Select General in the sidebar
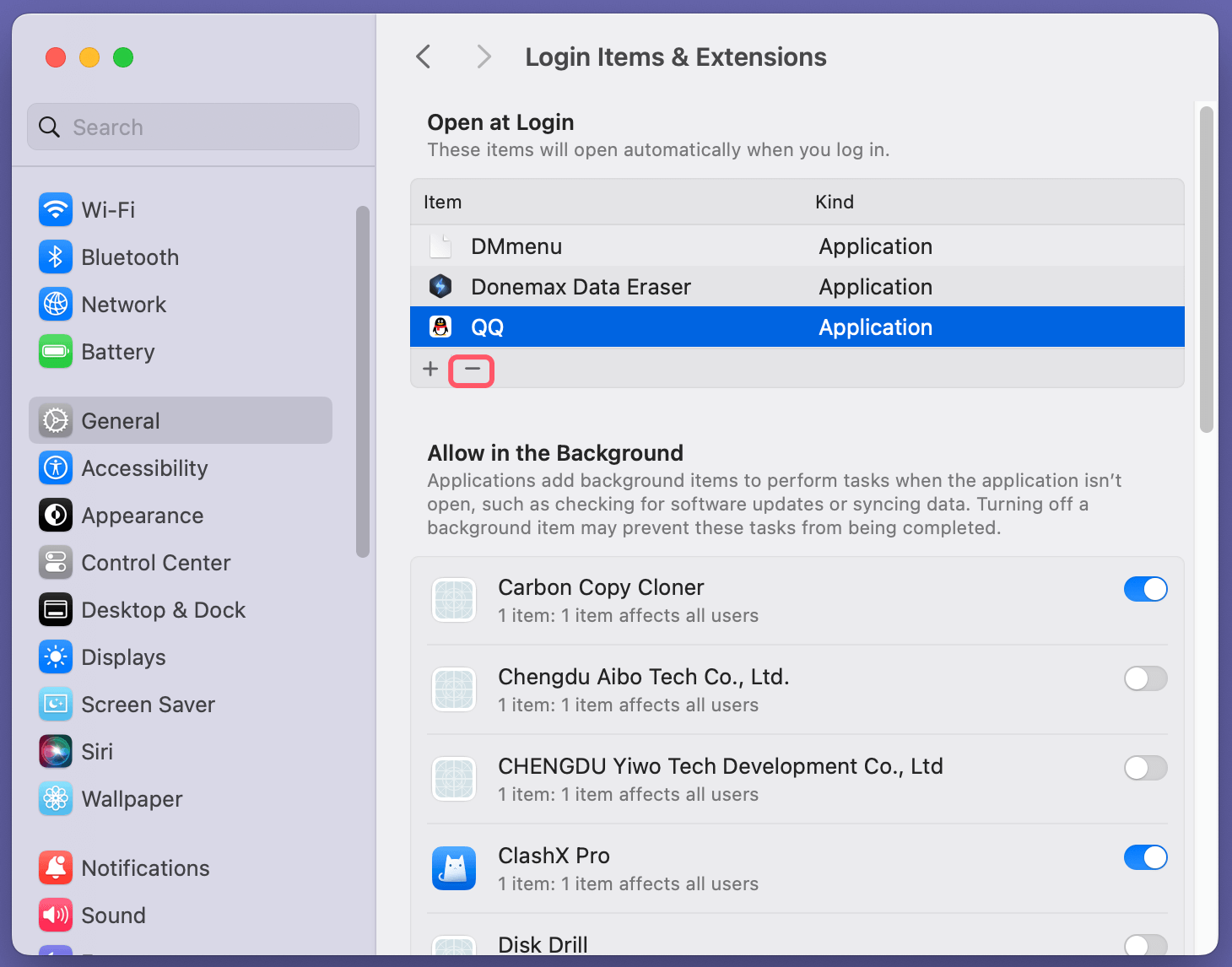The height and width of the screenshot is (967, 1232). point(120,420)
